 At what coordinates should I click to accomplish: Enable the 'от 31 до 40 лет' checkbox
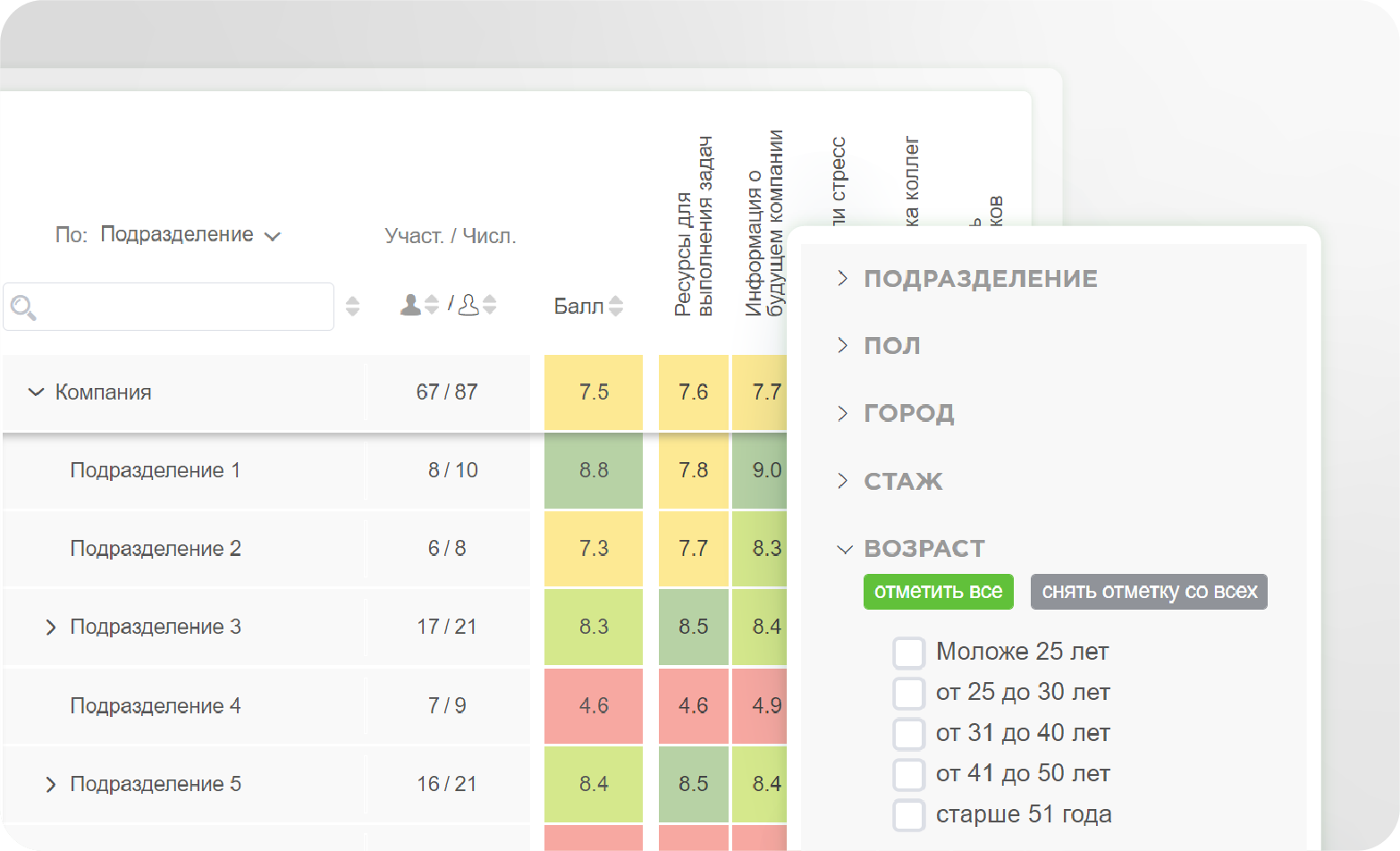pos(908,734)
